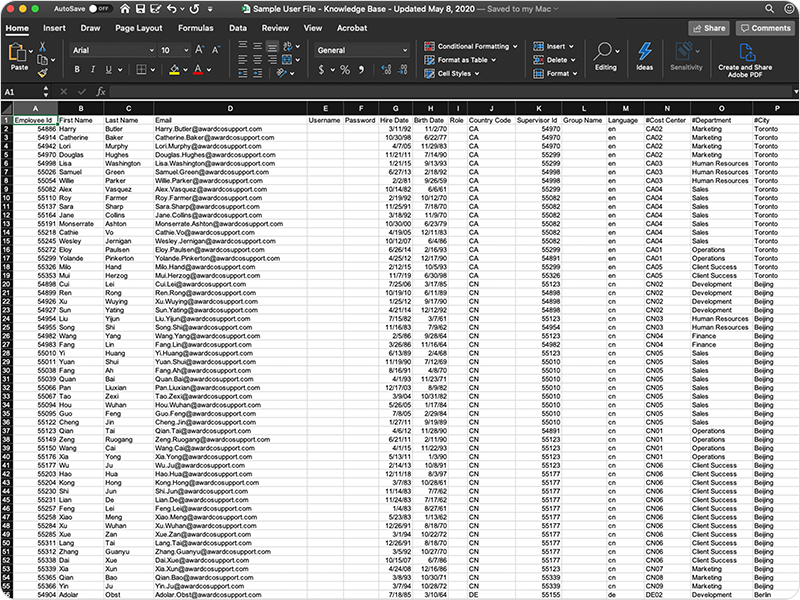
Task: Toggle Italic formatting
Action: pos(93,70)
